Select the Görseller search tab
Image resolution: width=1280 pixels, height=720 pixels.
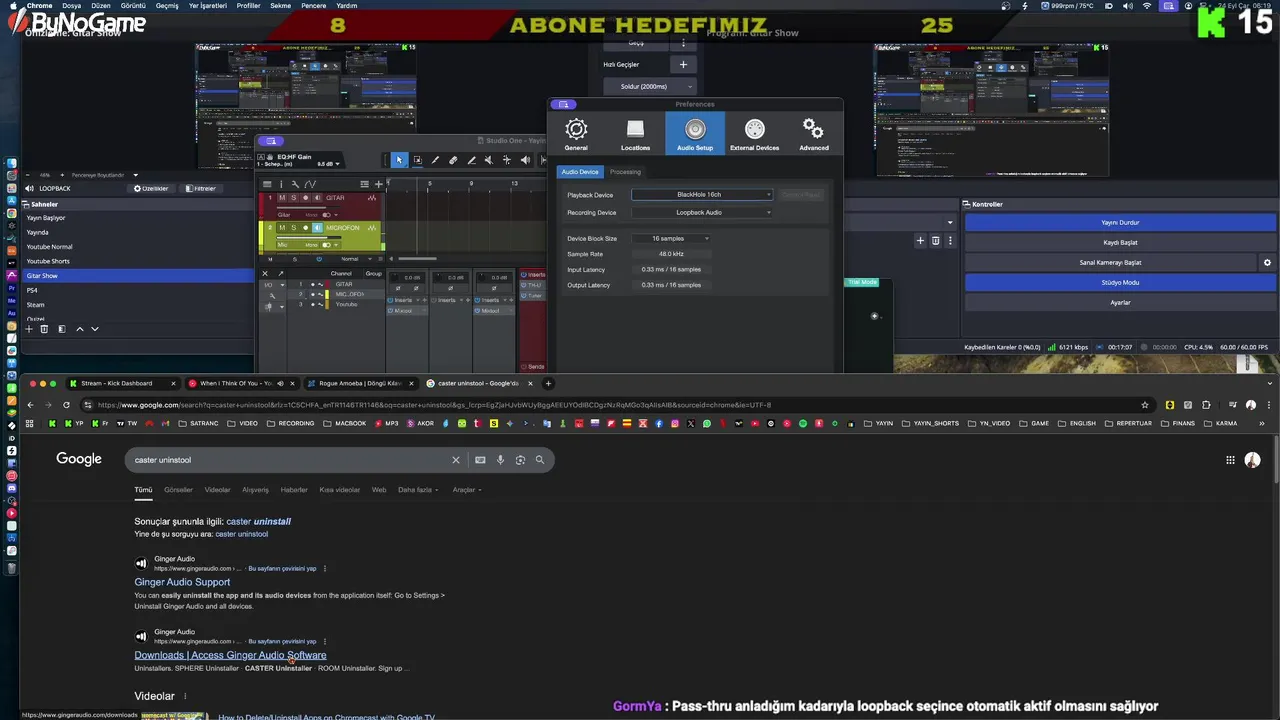[x=178, y=490]
